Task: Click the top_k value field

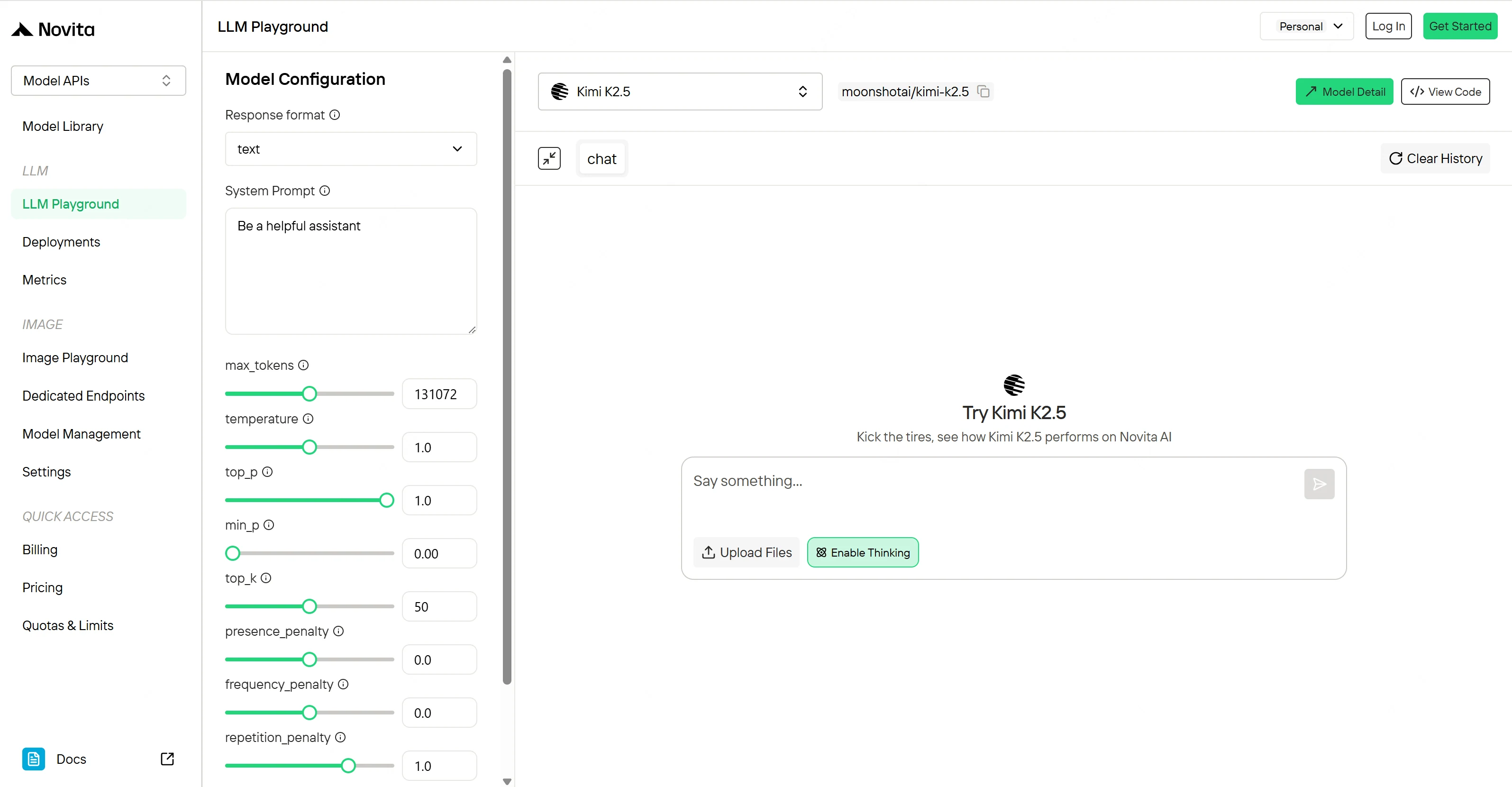Action: pyautogui.click(x=439, y=607)
